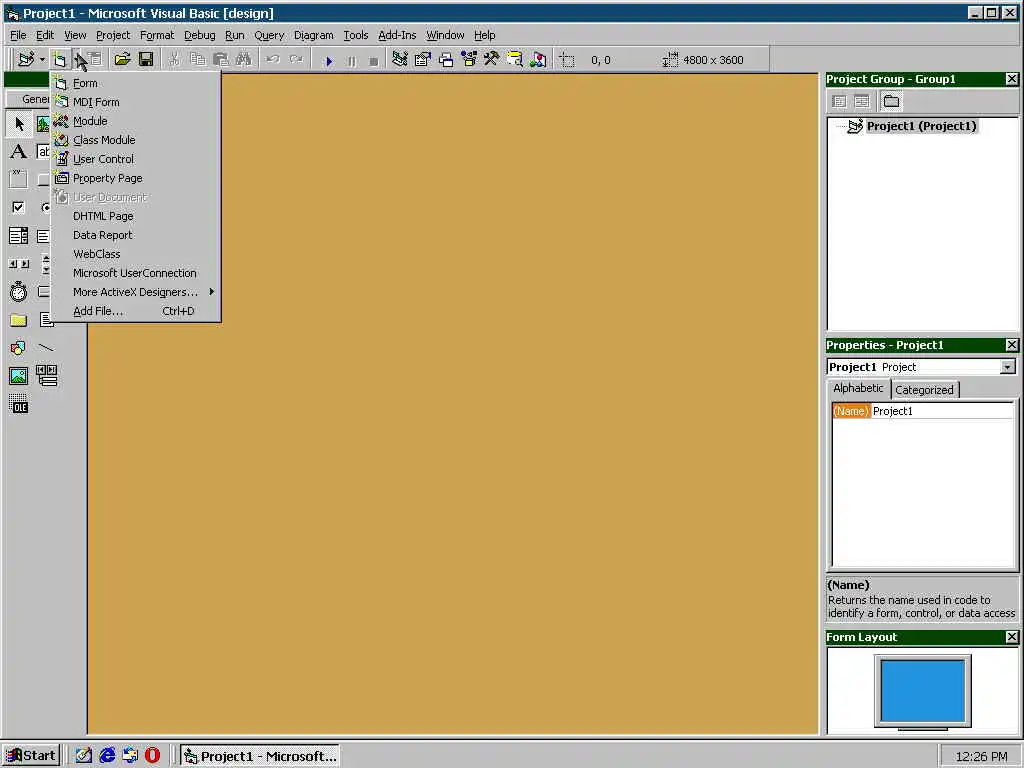Image resolution: width=1024 pixels, height=768 pixels.
Task: Click View Code in Project Group panel
Action: (840, 101)
